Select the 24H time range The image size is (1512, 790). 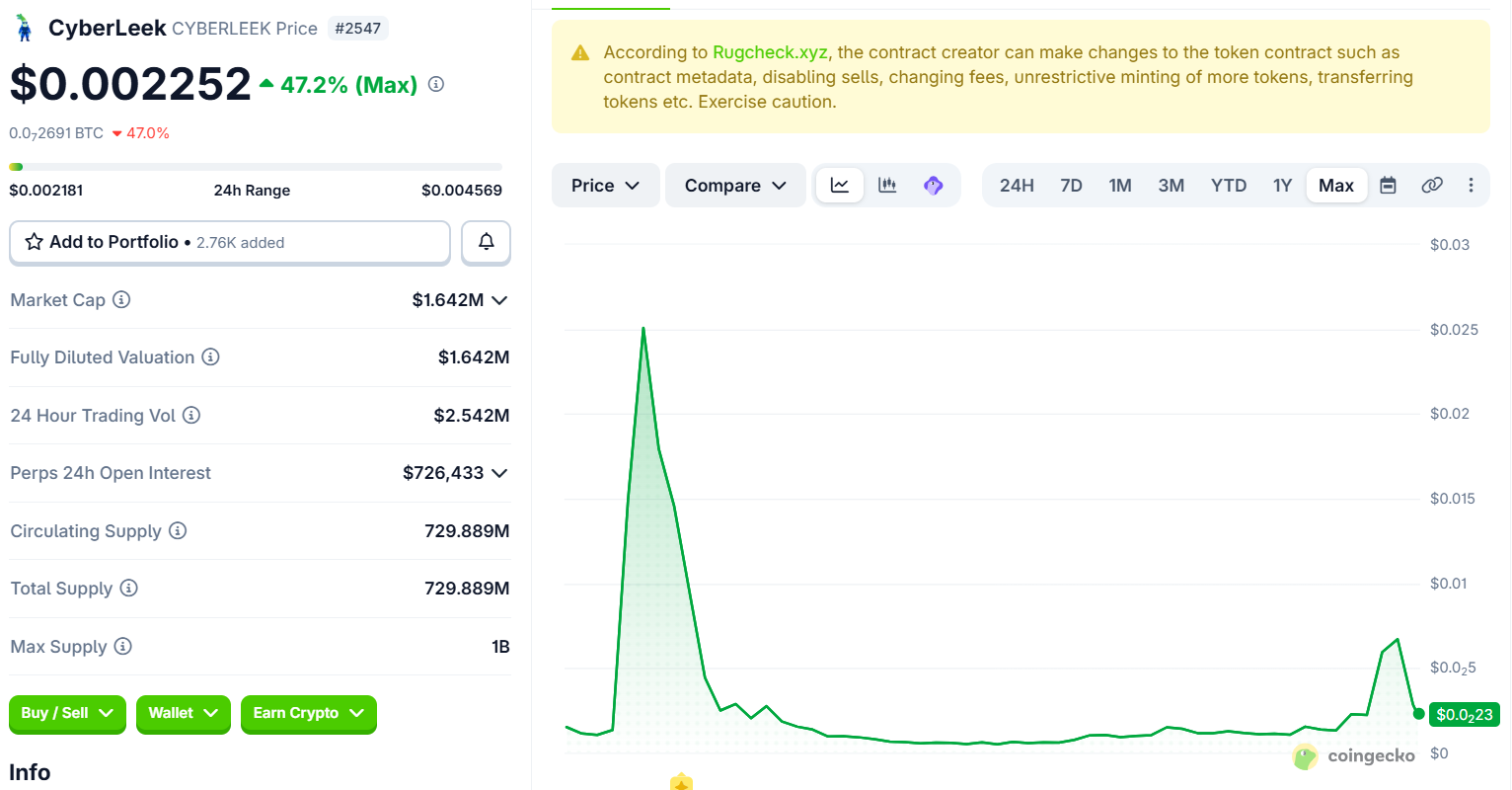pyautogui.click(x=1017, y=186)
